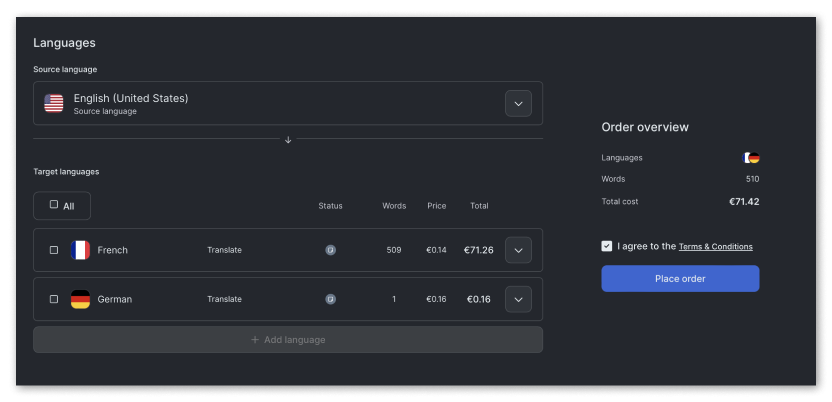Click the German row status icon
Image resolution: width=832 pixels, height=402 pixels.
click(331, 299)
